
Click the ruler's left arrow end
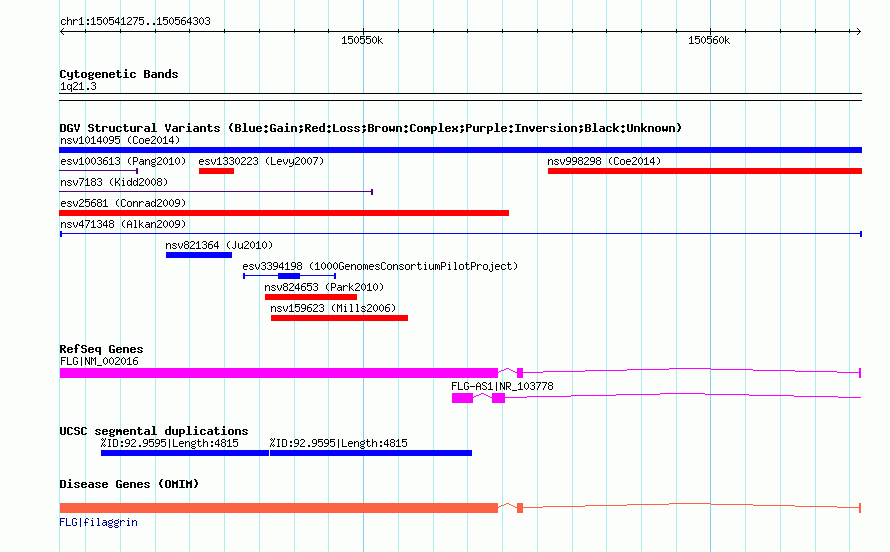[62, 32]
